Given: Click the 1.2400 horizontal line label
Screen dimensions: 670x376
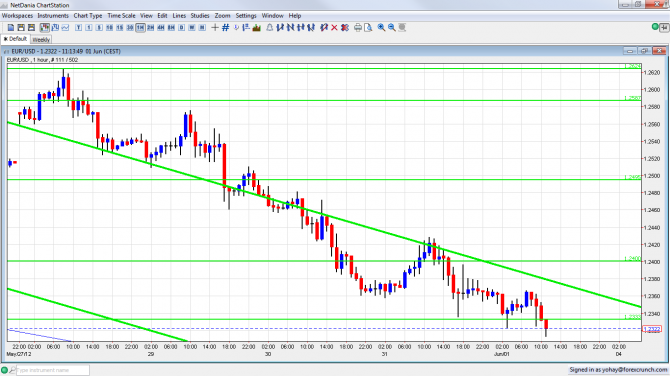Looking at the screenshot, I should (632, 258).
